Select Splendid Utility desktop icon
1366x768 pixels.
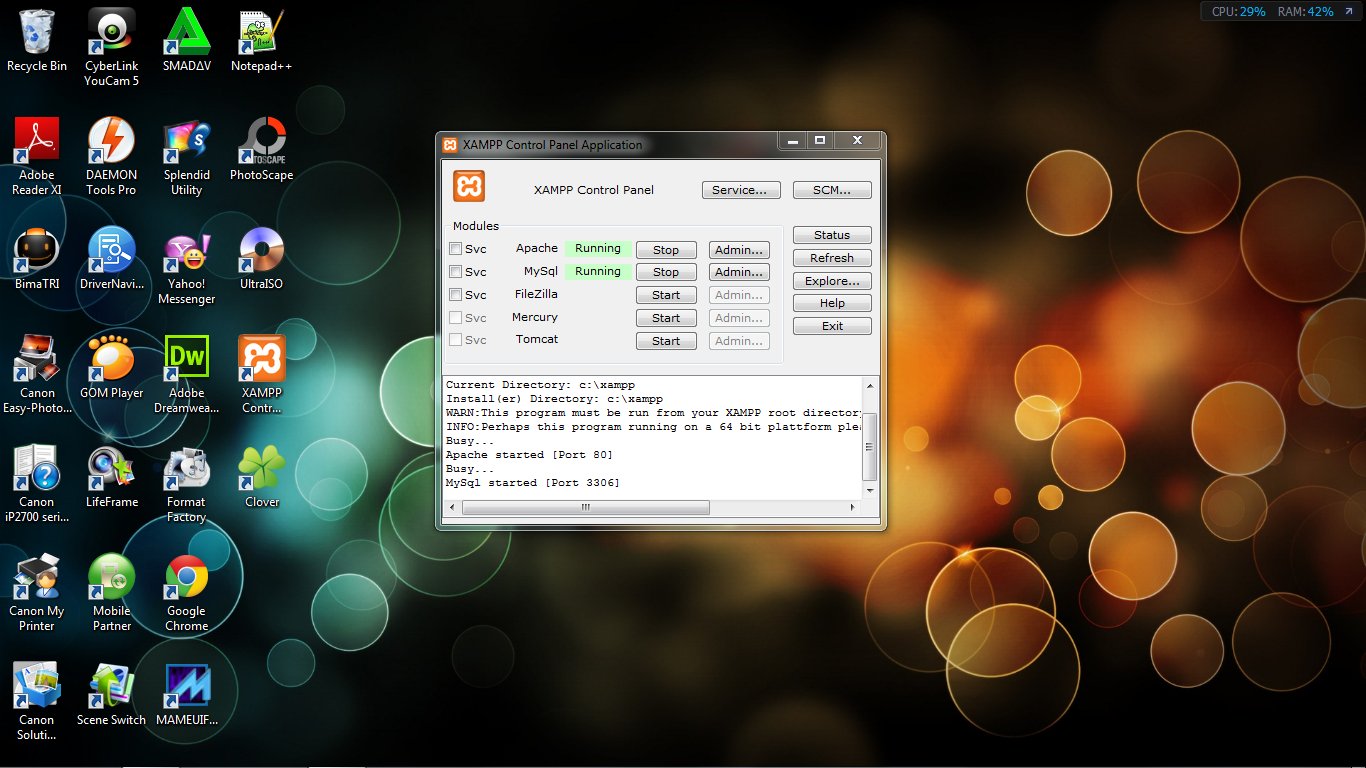pos(187,156)
